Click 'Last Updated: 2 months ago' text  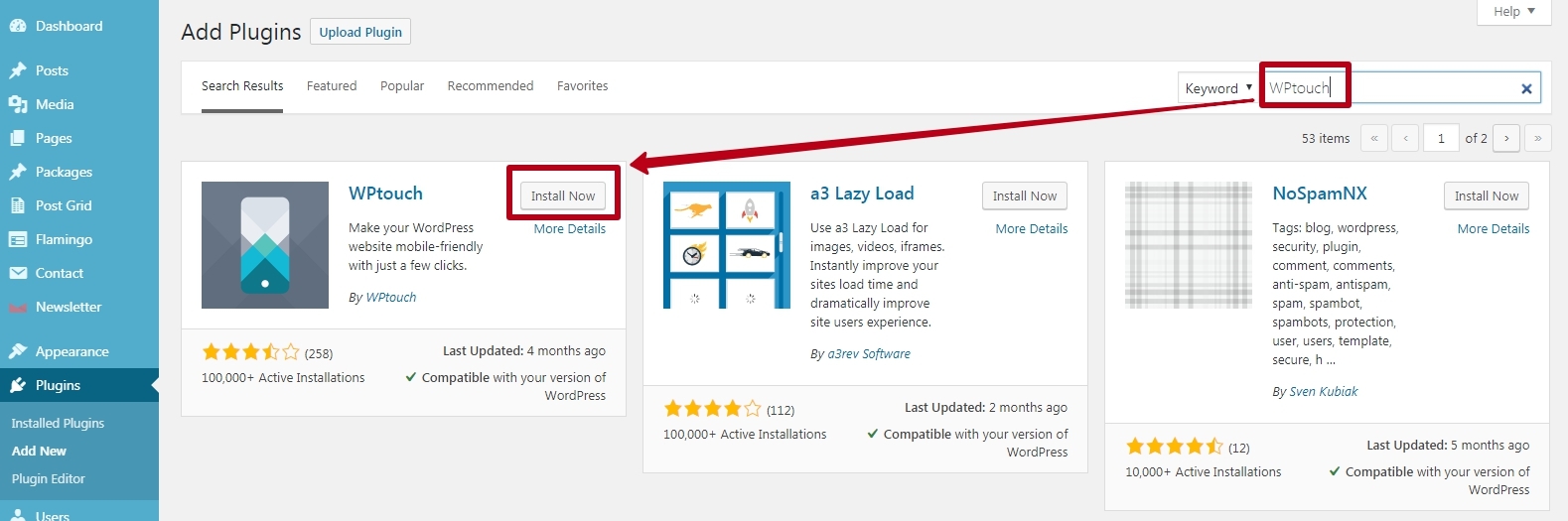coord(986,408)
